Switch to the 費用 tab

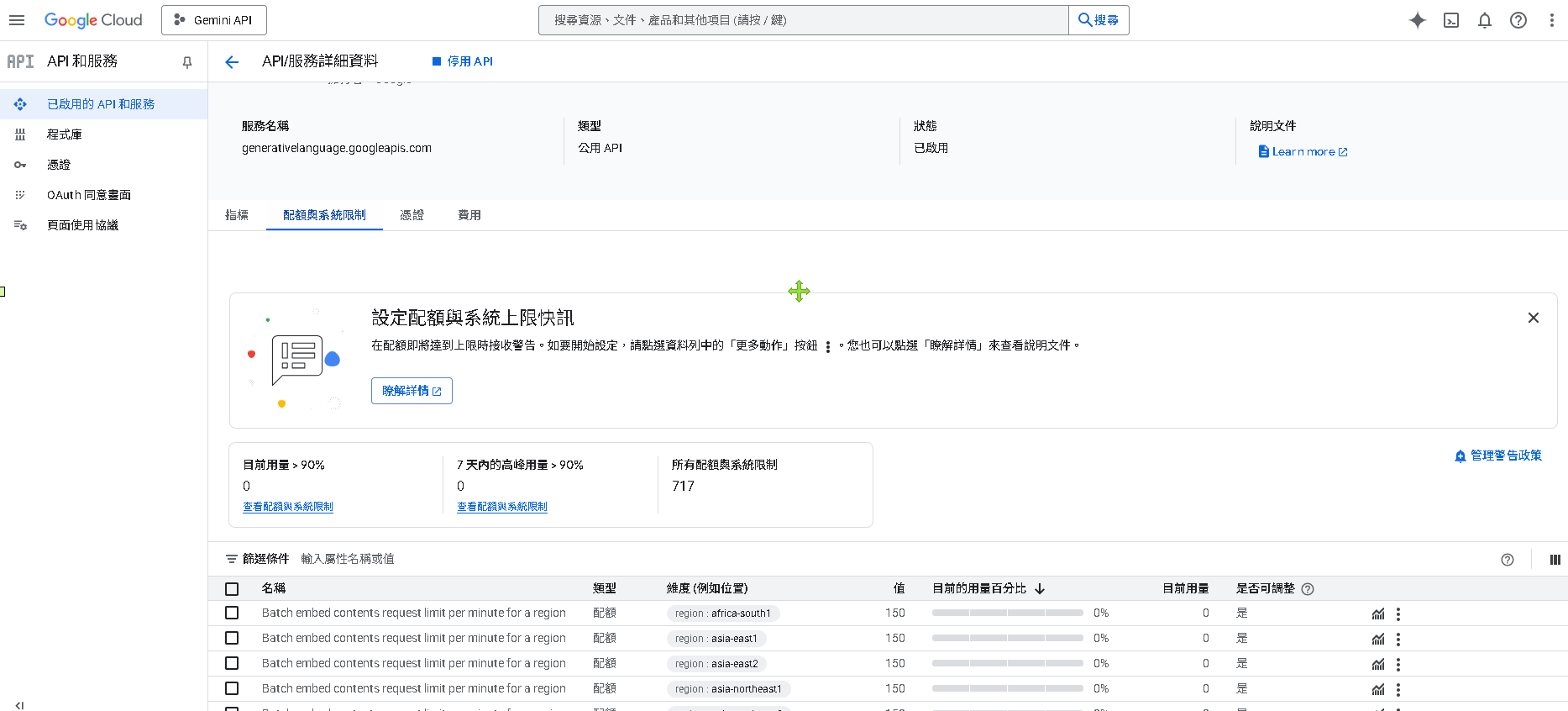469,215
